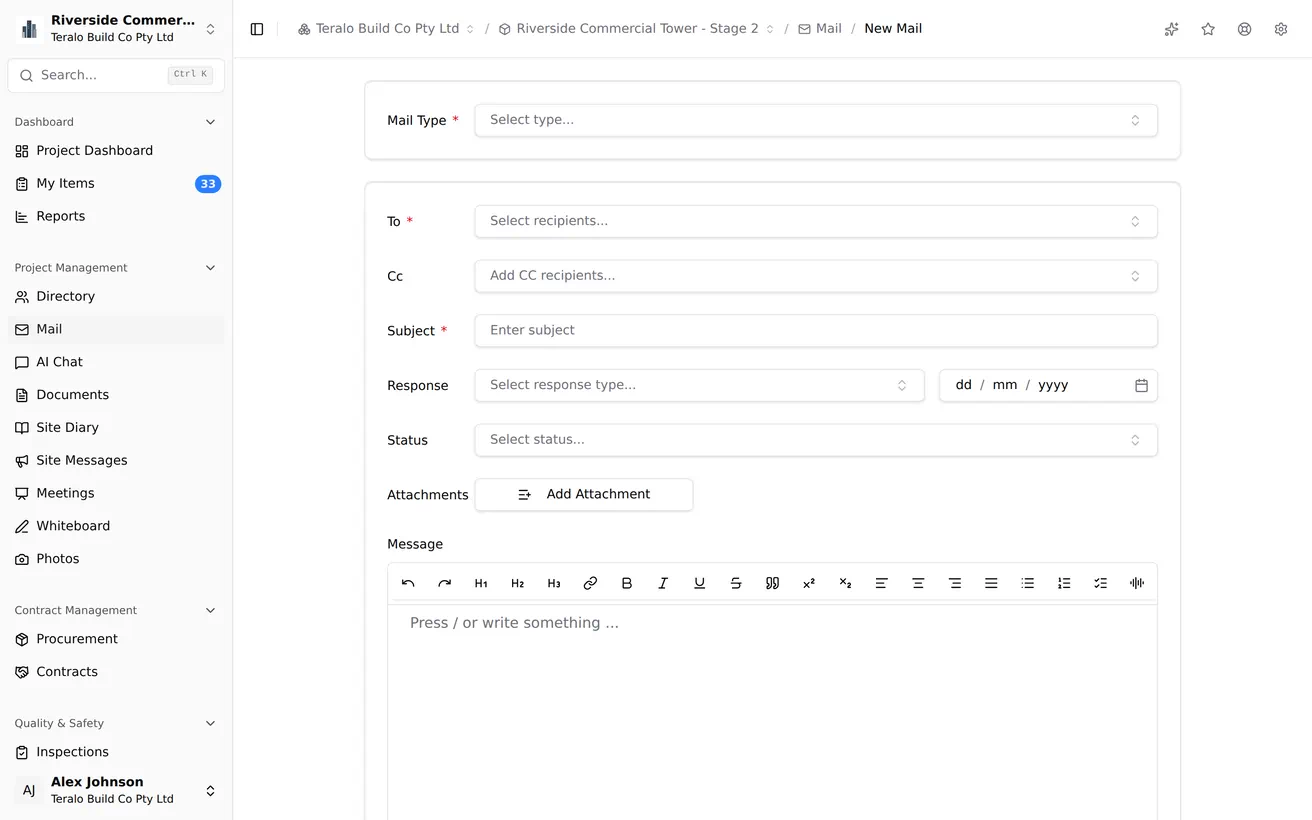Toggle strikethrough formatting
The height and width of the screenshot is (820, 1312).
pyautogui.click(x=736, y=583)
